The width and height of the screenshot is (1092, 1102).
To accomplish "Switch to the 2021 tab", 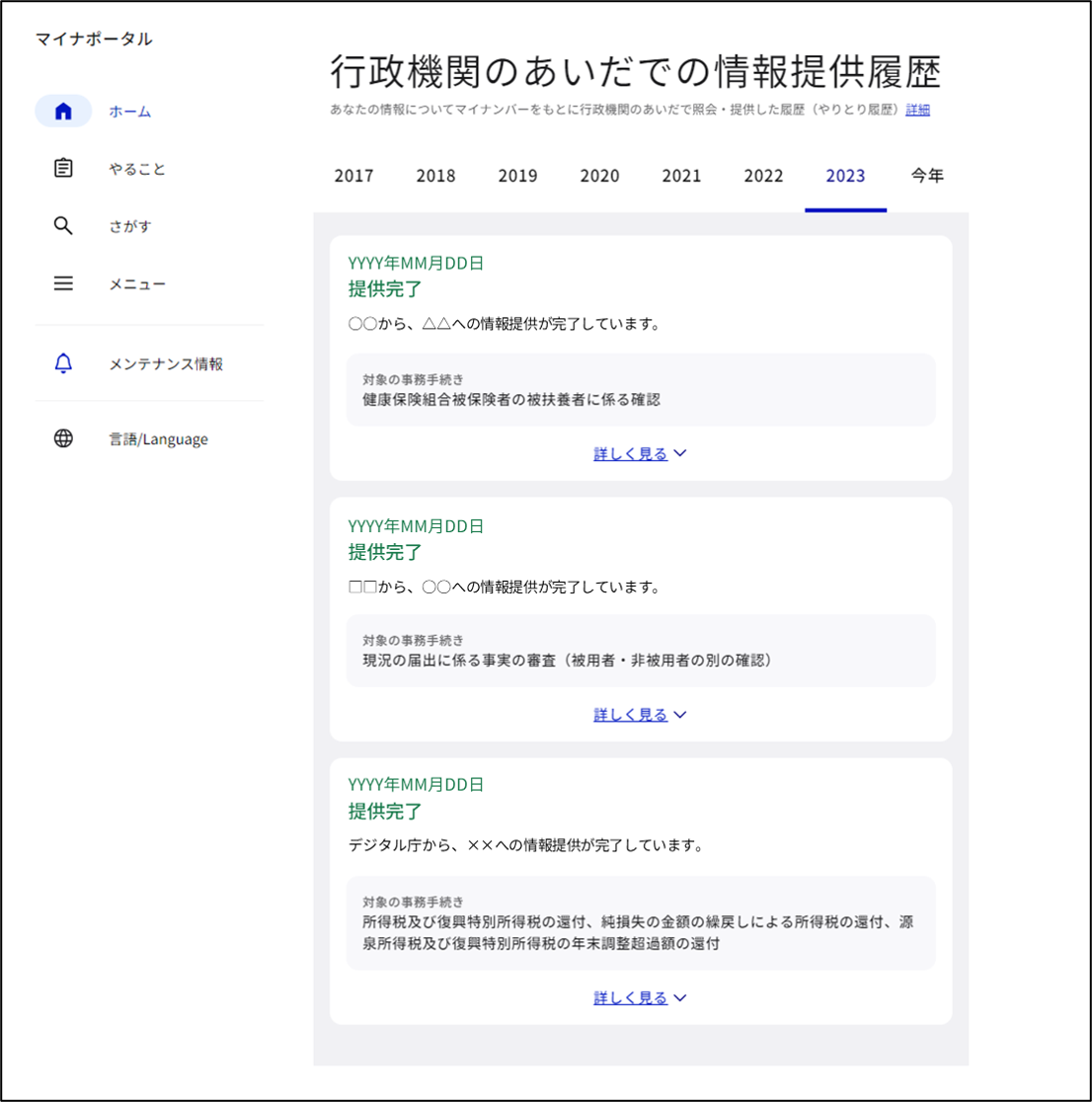I will (681, 176).
